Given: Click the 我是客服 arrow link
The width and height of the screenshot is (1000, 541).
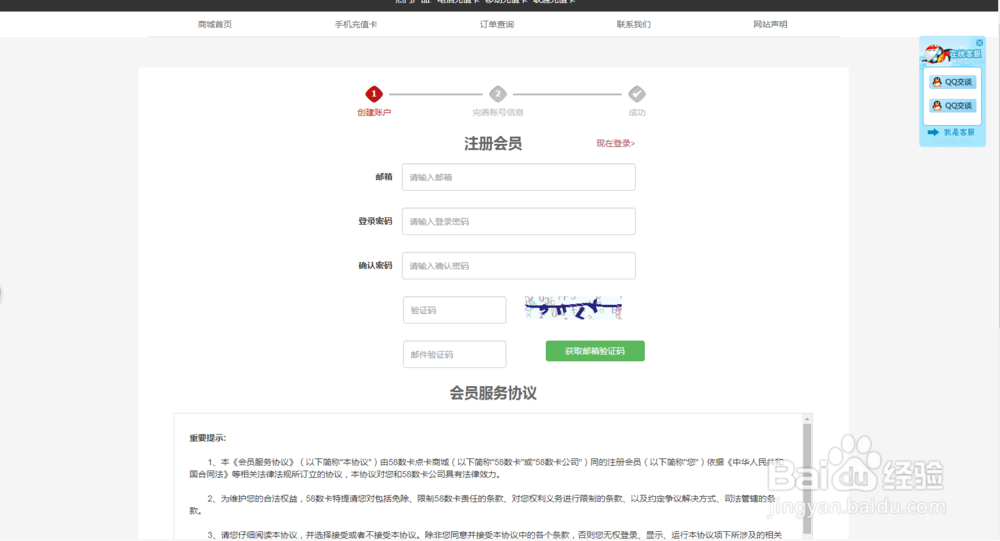Looking at the screenshot, I should pos(951,132).
